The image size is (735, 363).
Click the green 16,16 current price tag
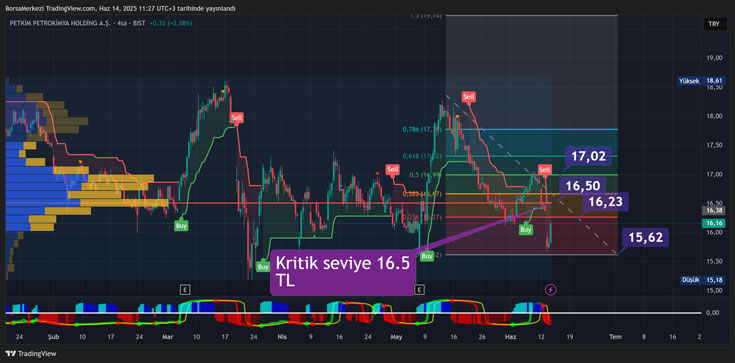[x=714, y=223]
